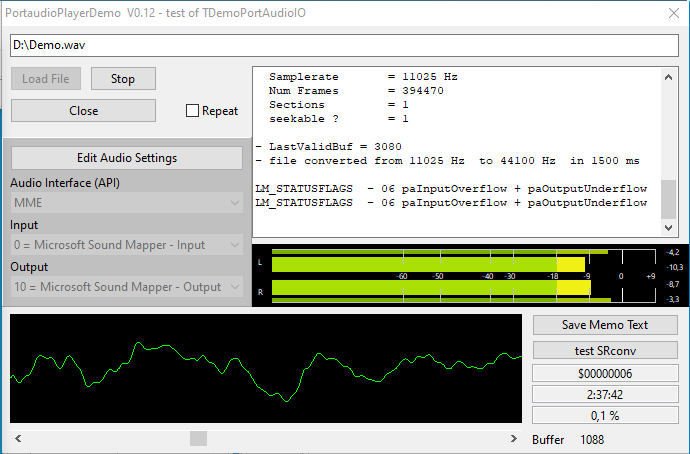Image resolution: width=690 pixels, height=454 pixels.
Task: Click the waveform position scrollbar thumb
Action: 198,439
